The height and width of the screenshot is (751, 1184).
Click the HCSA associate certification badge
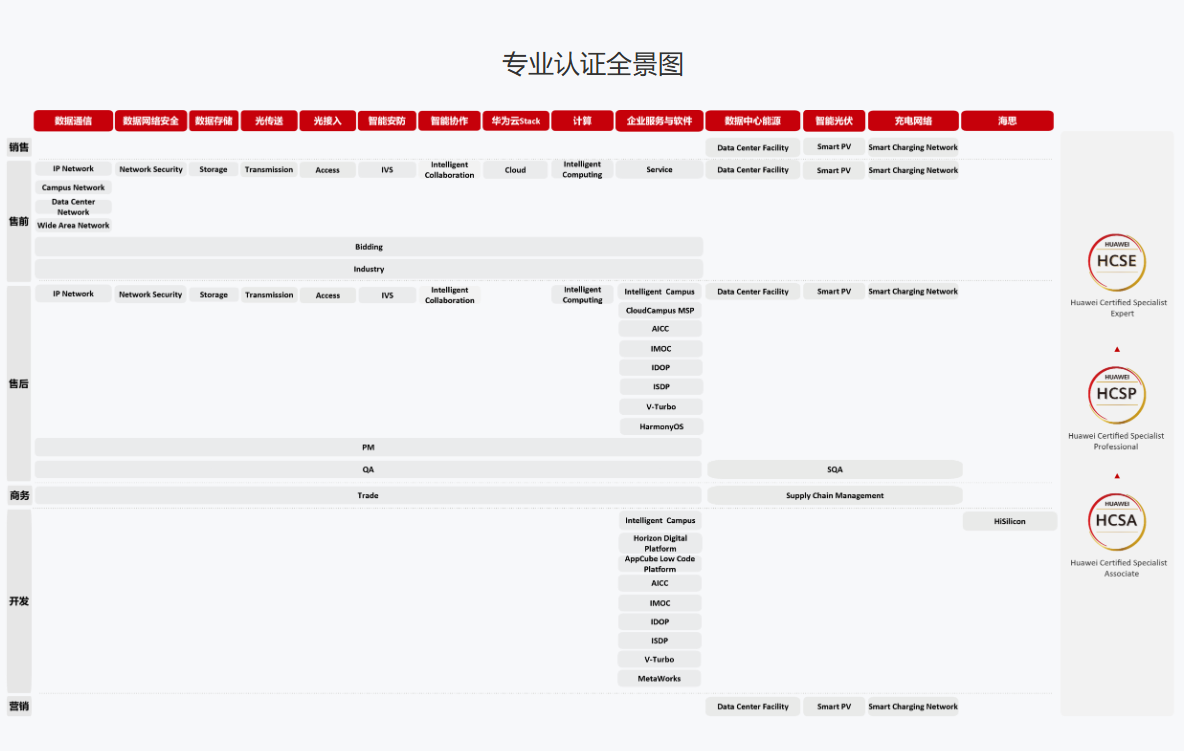1117,521
